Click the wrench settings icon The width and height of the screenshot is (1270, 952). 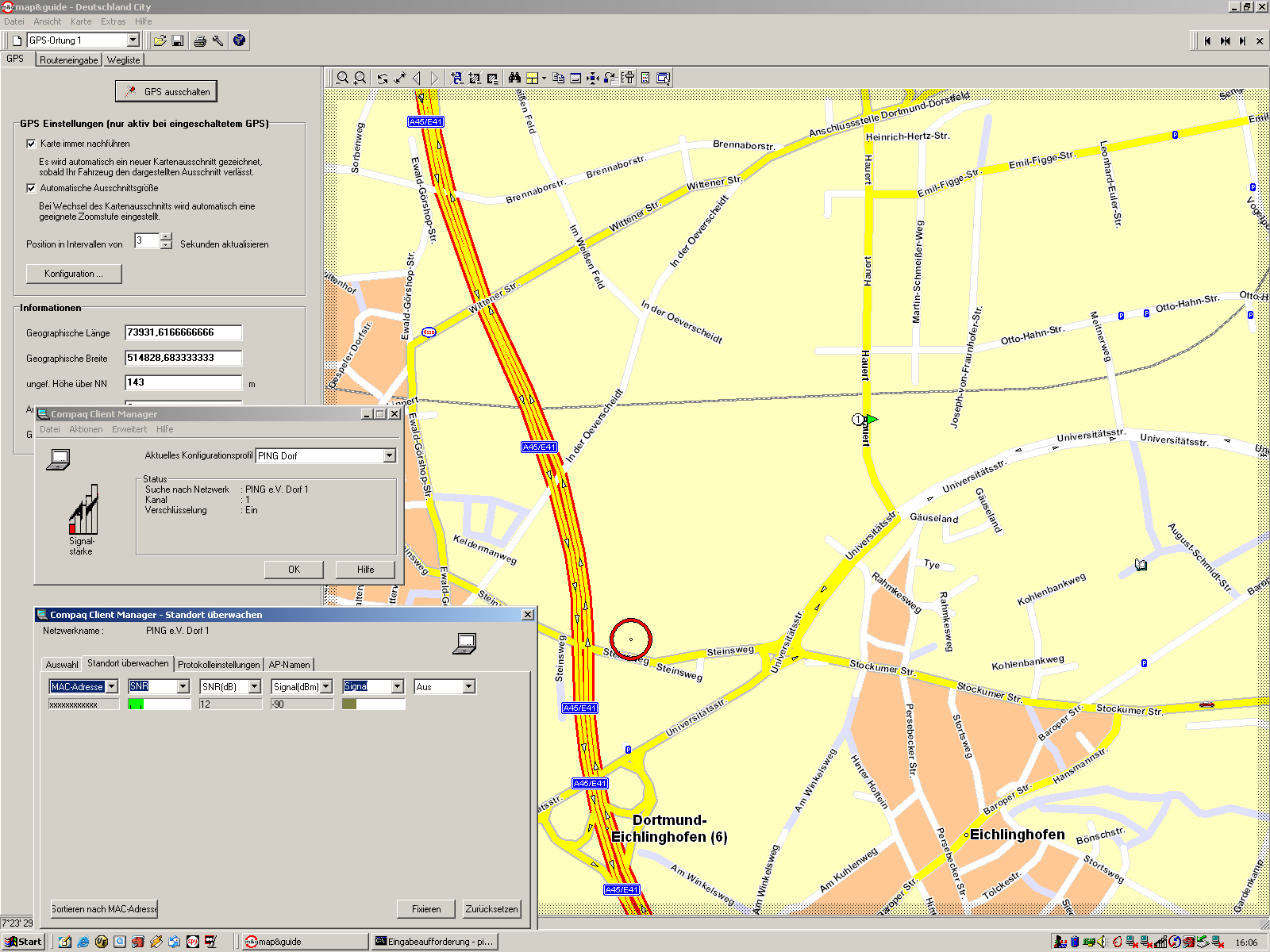click(x=217, y=40)
